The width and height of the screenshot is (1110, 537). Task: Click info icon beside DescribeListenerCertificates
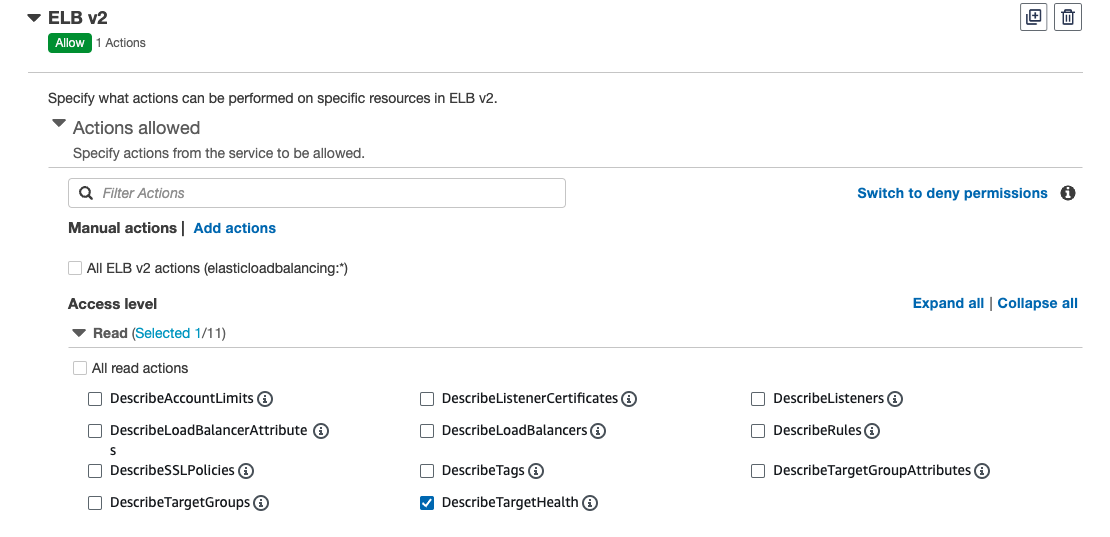[629, 399]
